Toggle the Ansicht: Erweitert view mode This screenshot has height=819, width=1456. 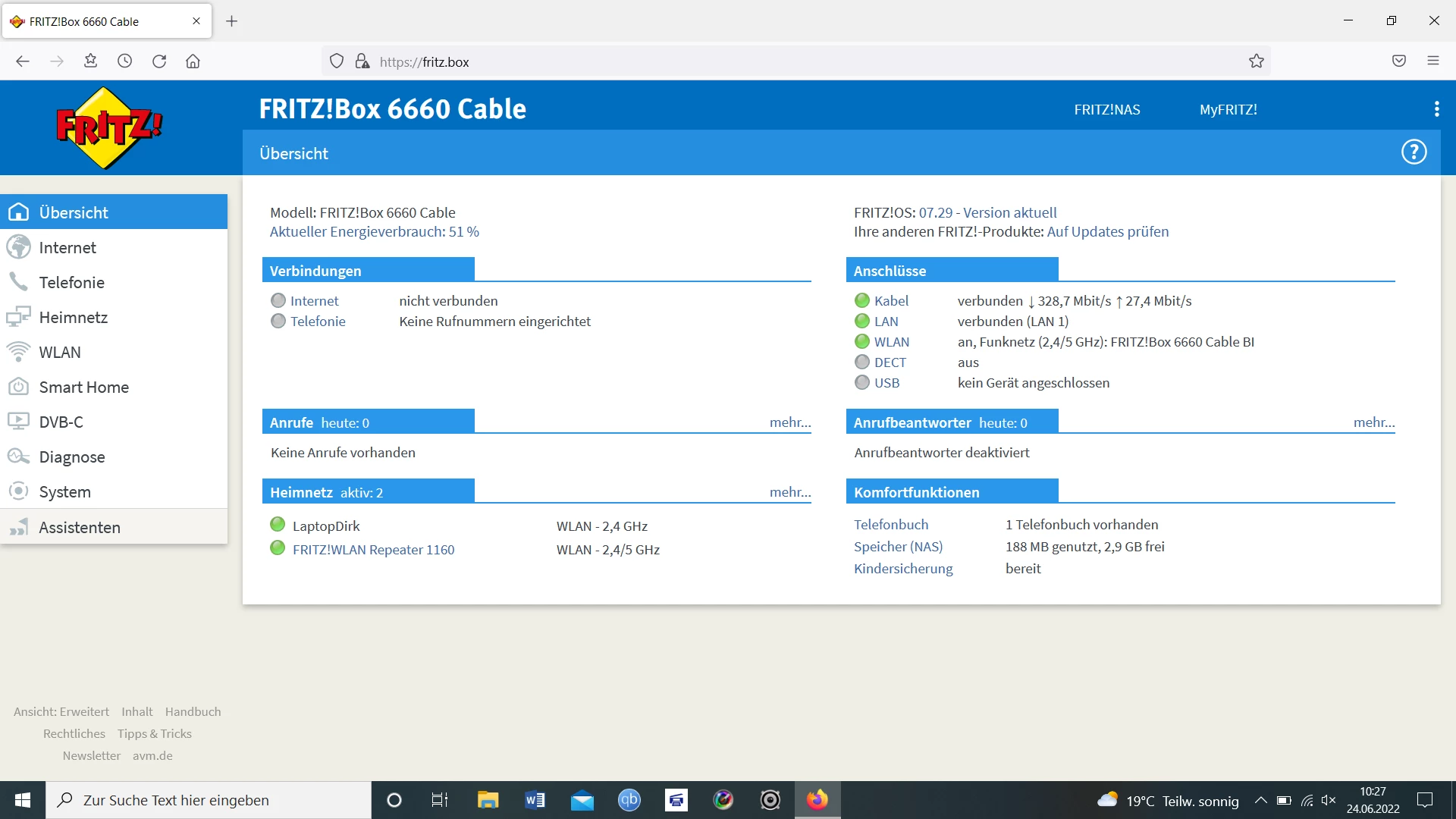click(61, 711)
